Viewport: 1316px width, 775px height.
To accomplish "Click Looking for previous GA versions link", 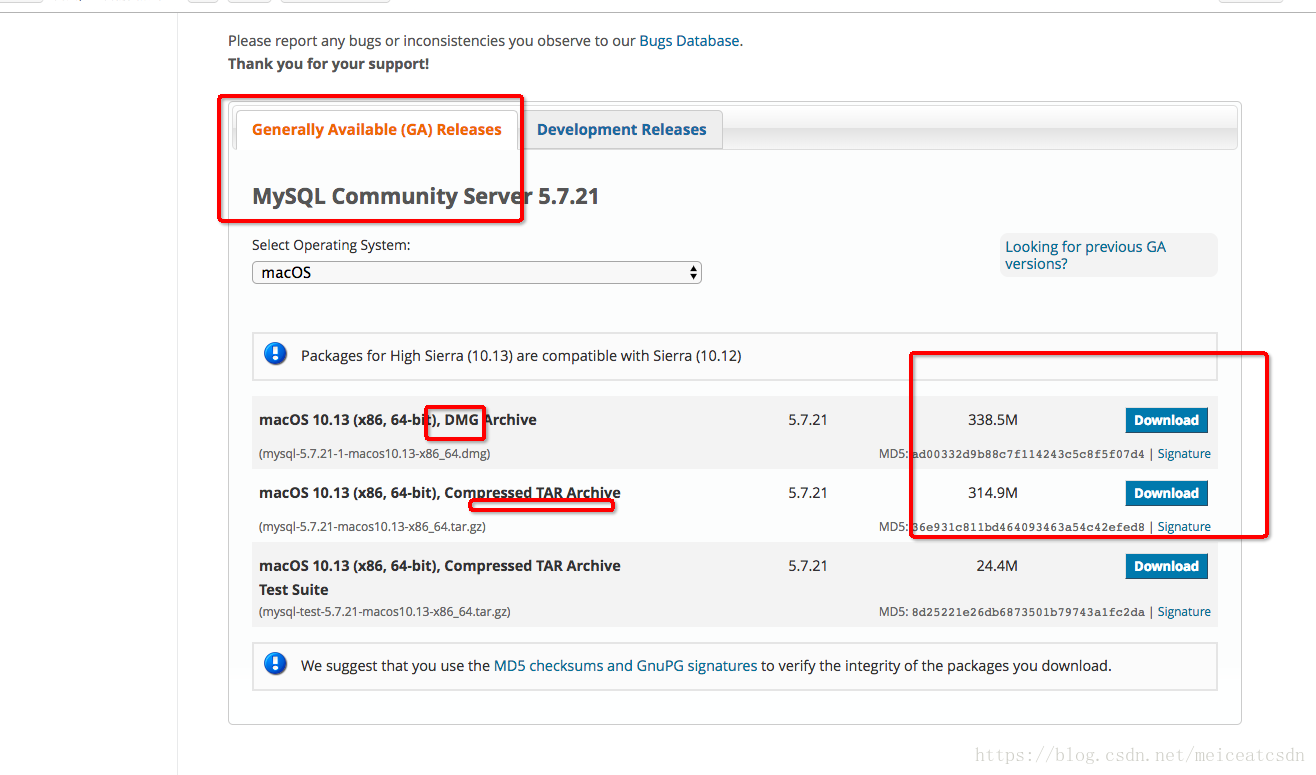I will click(x=1085, y=255).
